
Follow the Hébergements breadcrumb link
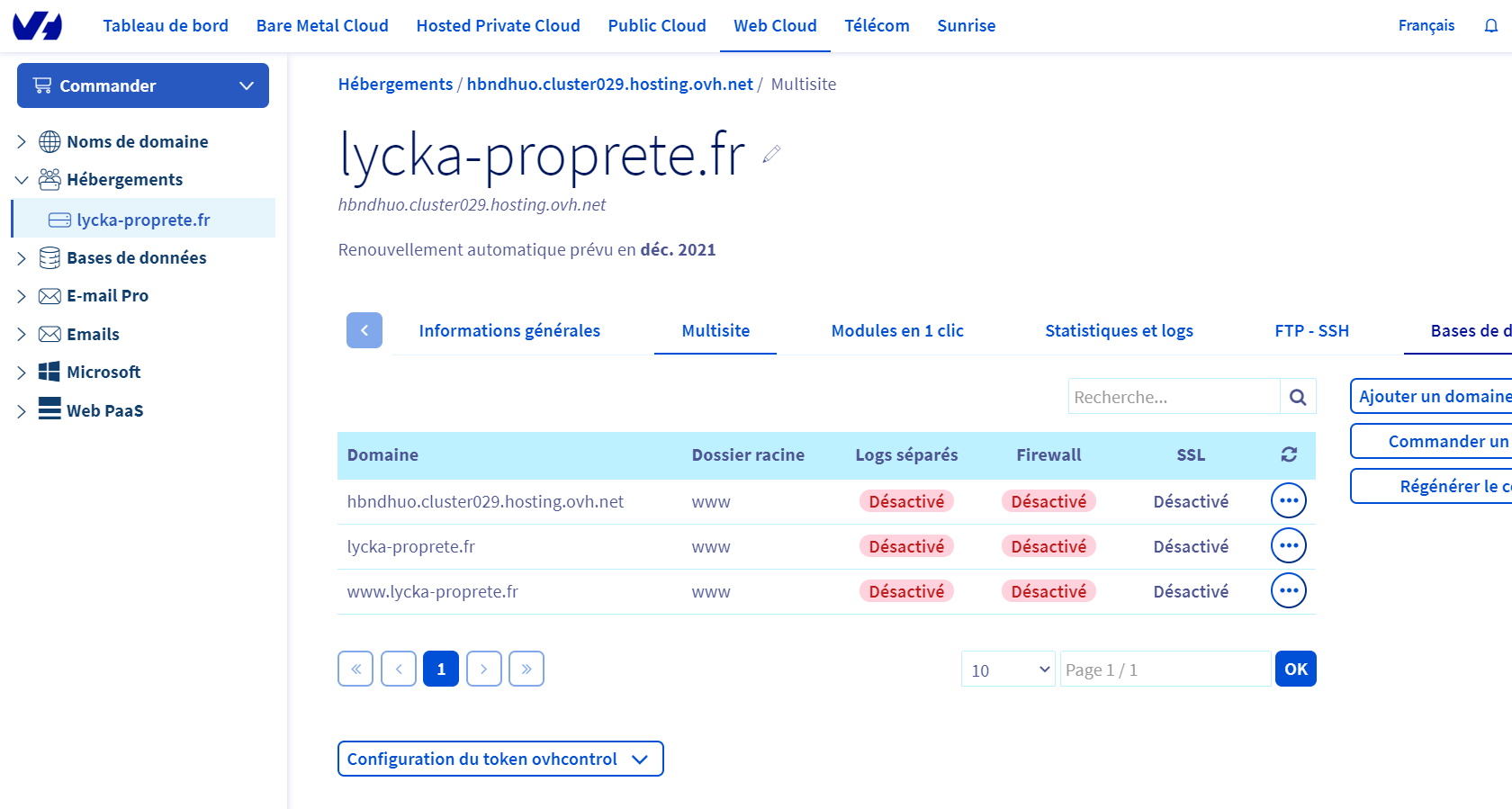click(x=395, y=85)
